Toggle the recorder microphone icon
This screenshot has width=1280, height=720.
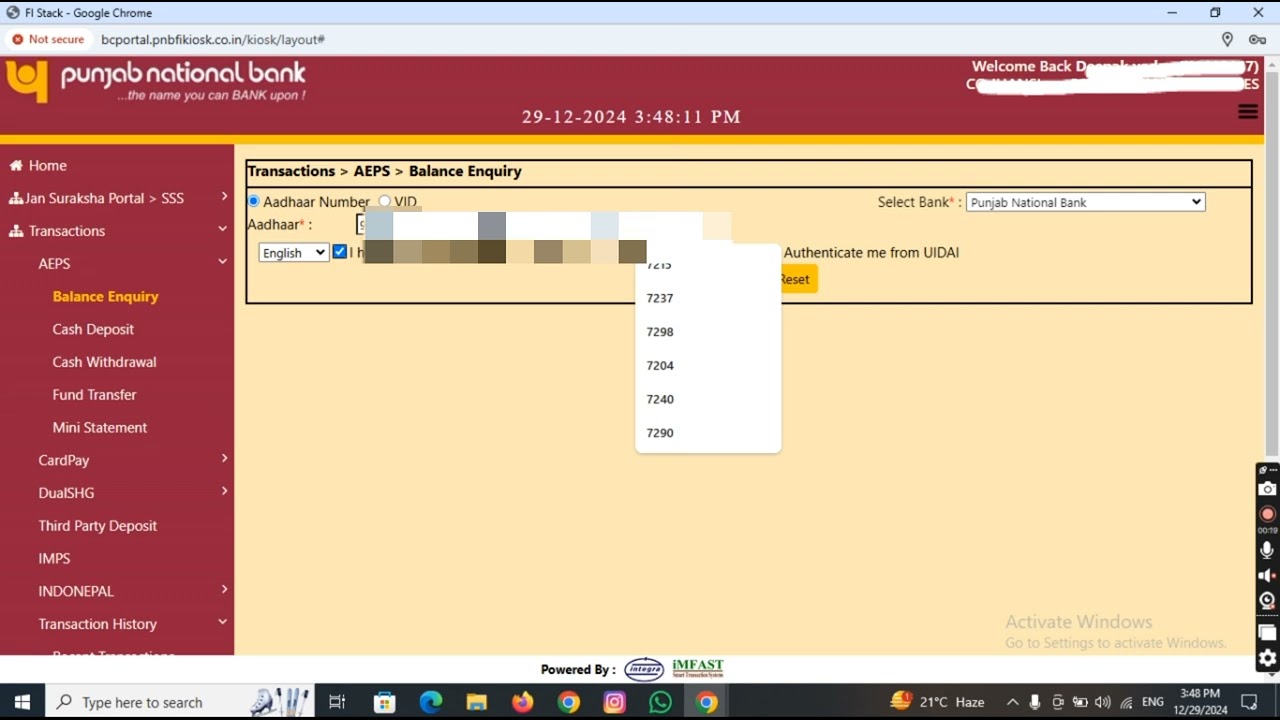[x=1267, y=550]
